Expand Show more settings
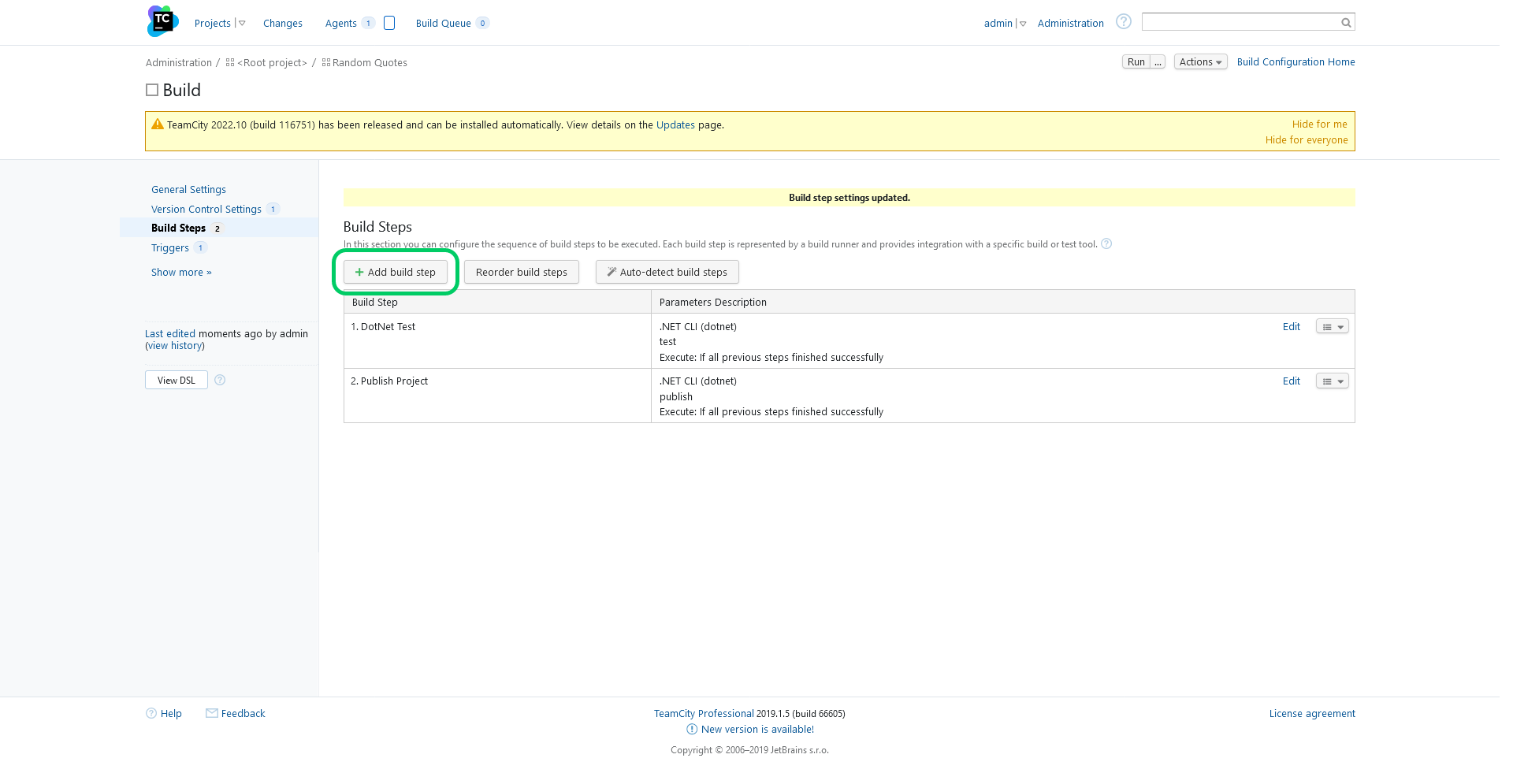 (x=181, y=273)
